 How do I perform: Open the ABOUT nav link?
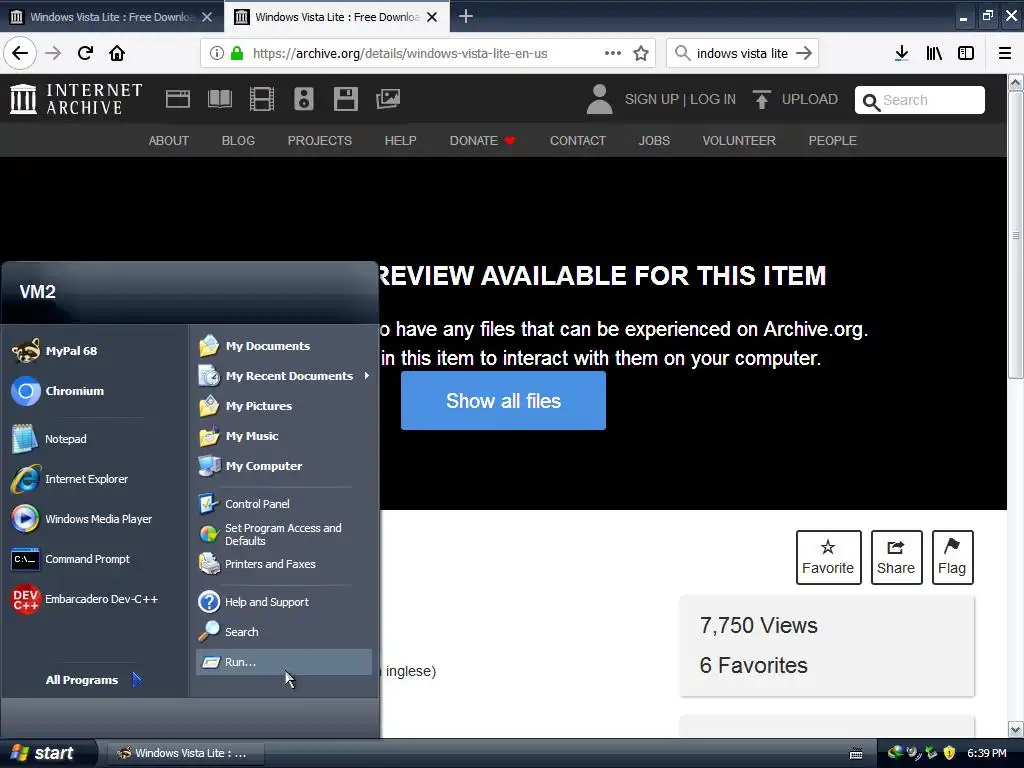(168, 140)
